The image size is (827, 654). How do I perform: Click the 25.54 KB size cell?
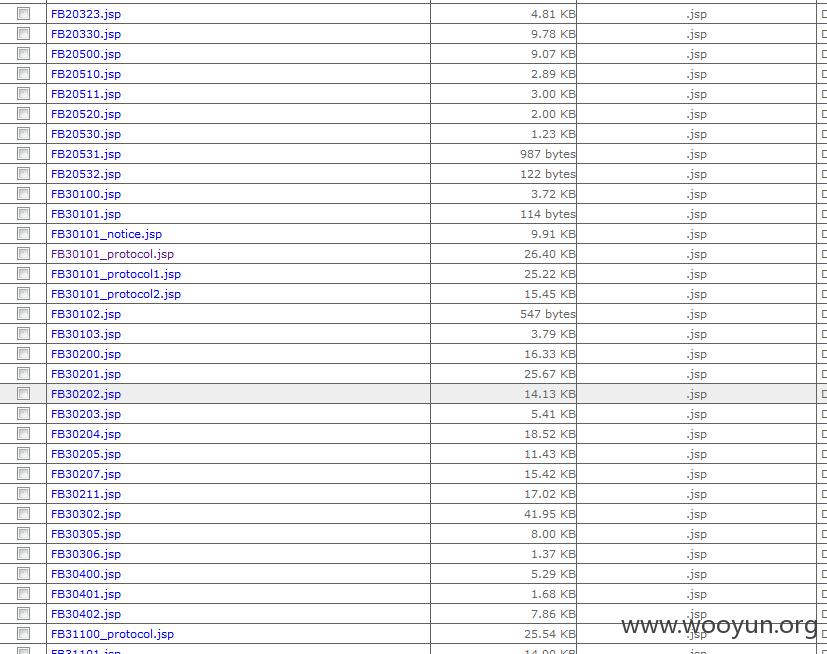tap(504, 634)
